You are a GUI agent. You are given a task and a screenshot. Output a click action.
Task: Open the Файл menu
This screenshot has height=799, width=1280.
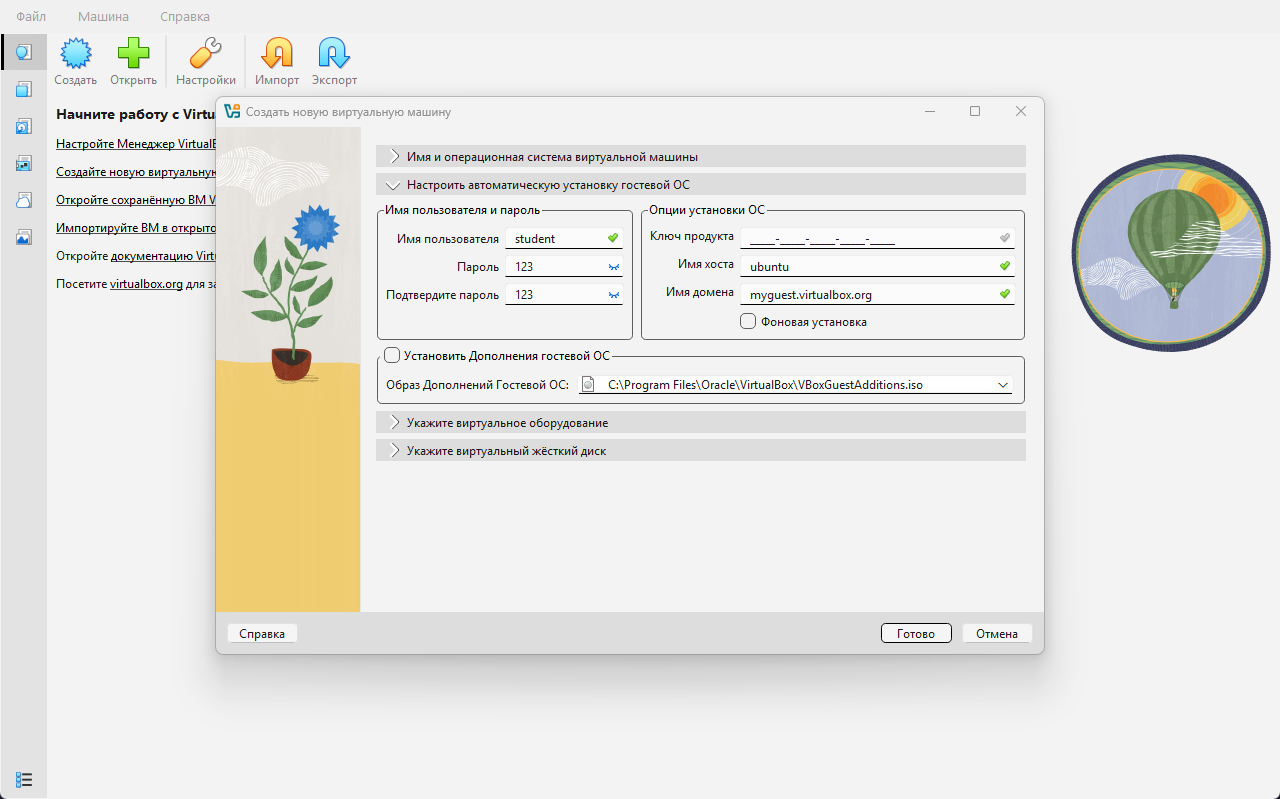[31, 17]
